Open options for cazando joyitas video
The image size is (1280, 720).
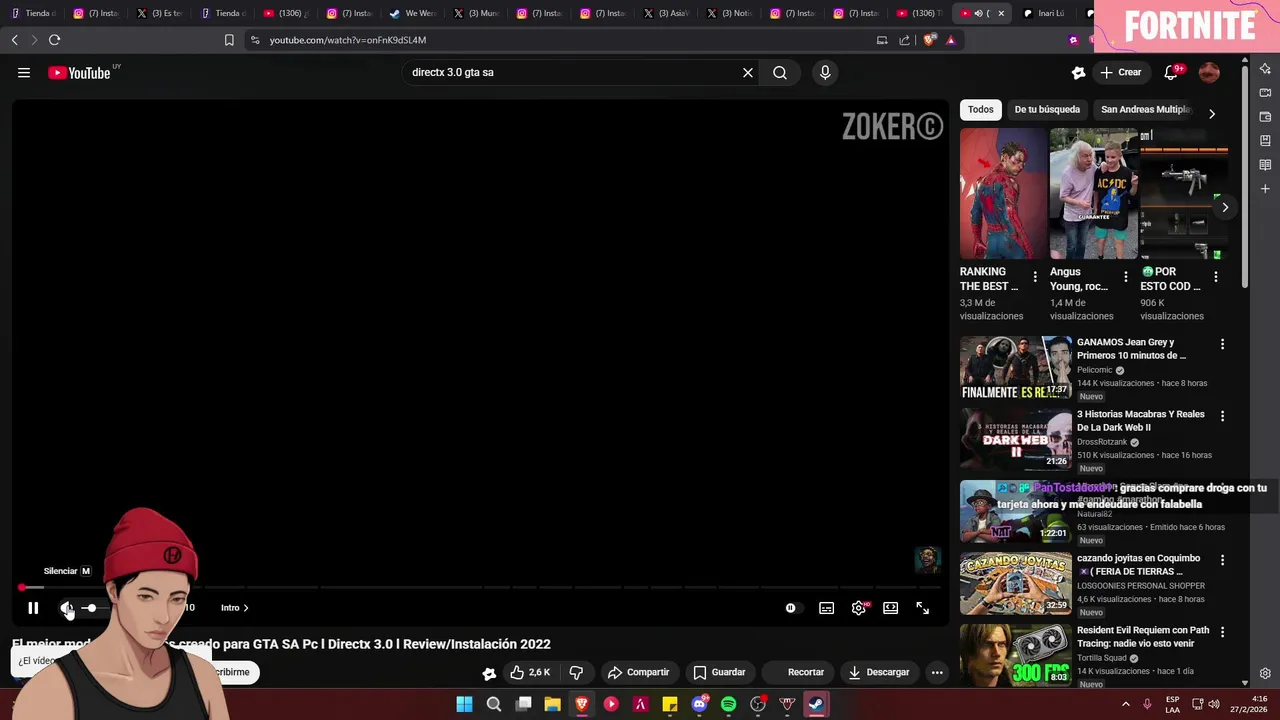pyautogui.click(x=1222, y=560)
